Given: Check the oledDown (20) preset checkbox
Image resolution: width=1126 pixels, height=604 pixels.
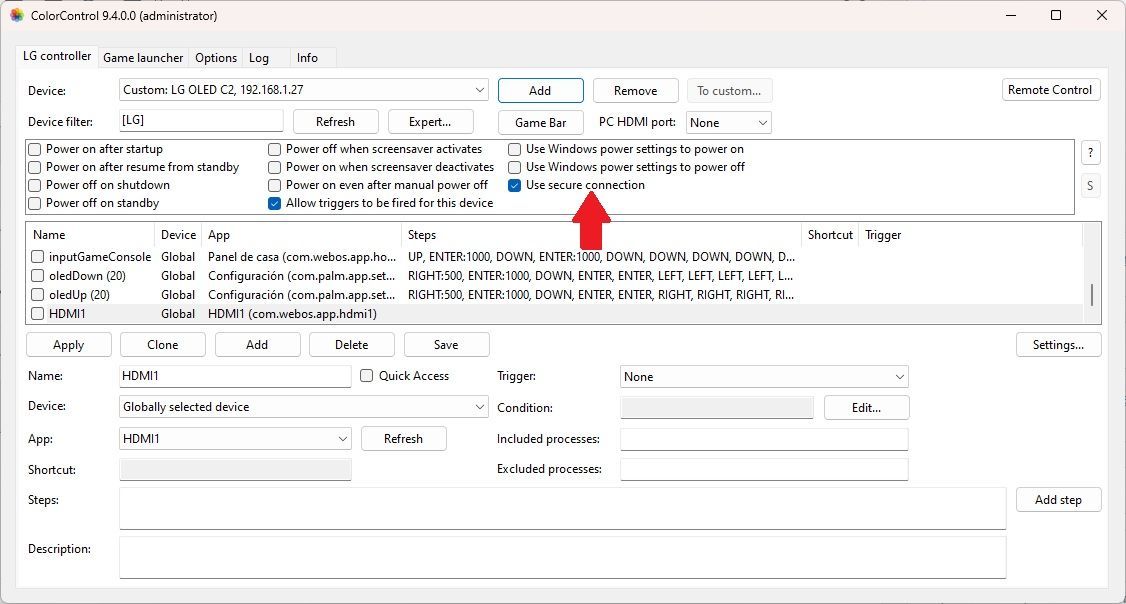Looking at the screenshot, I should [38, 276].
